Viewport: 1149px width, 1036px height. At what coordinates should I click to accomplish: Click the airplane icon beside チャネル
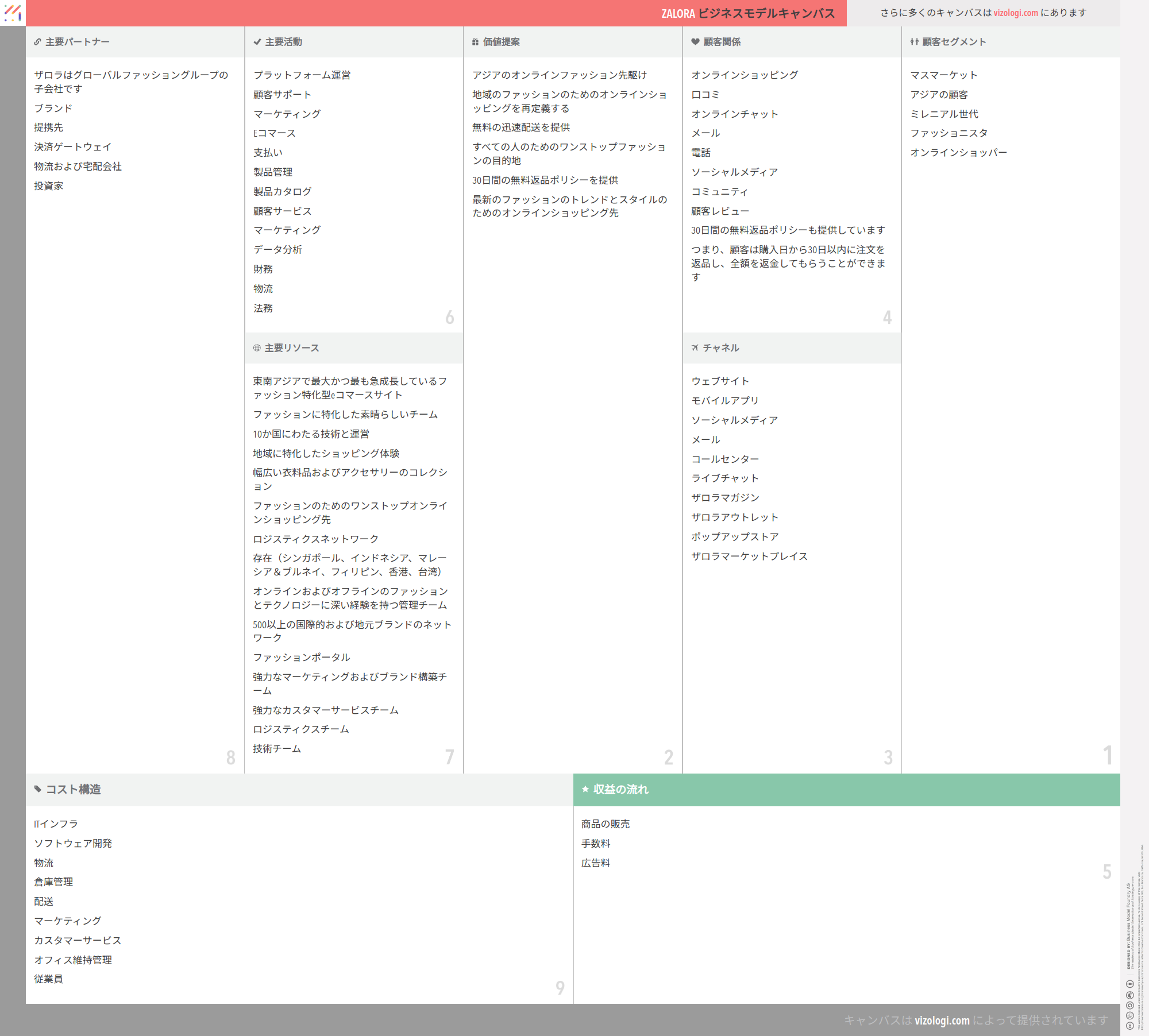point(695,348)
